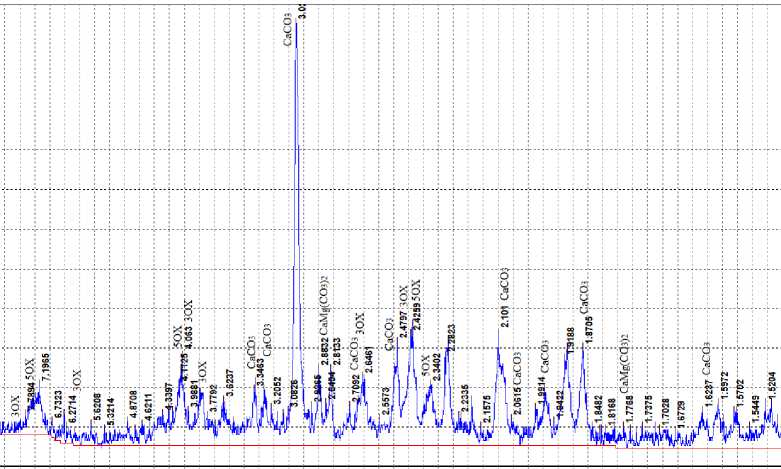Click the CaMg(CO3)2 label above 2.8832
This screenshot has height=469, width=781.
(324, 305)
